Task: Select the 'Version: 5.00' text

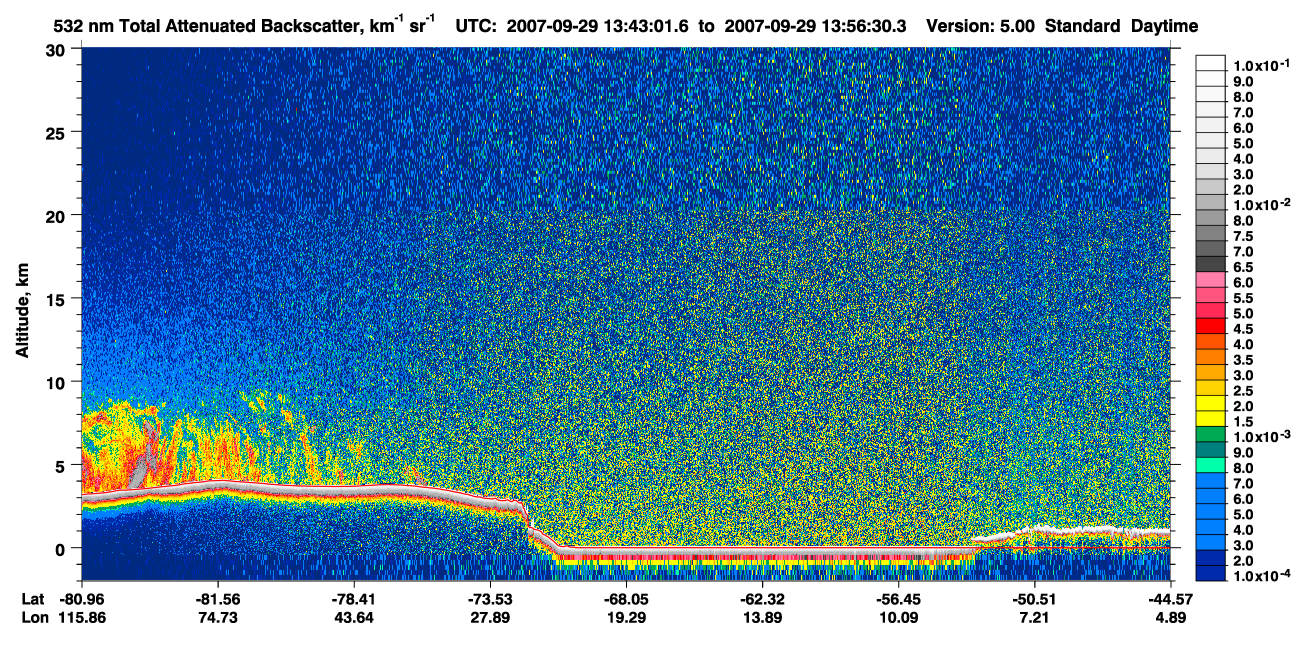Action: (981, 26)
